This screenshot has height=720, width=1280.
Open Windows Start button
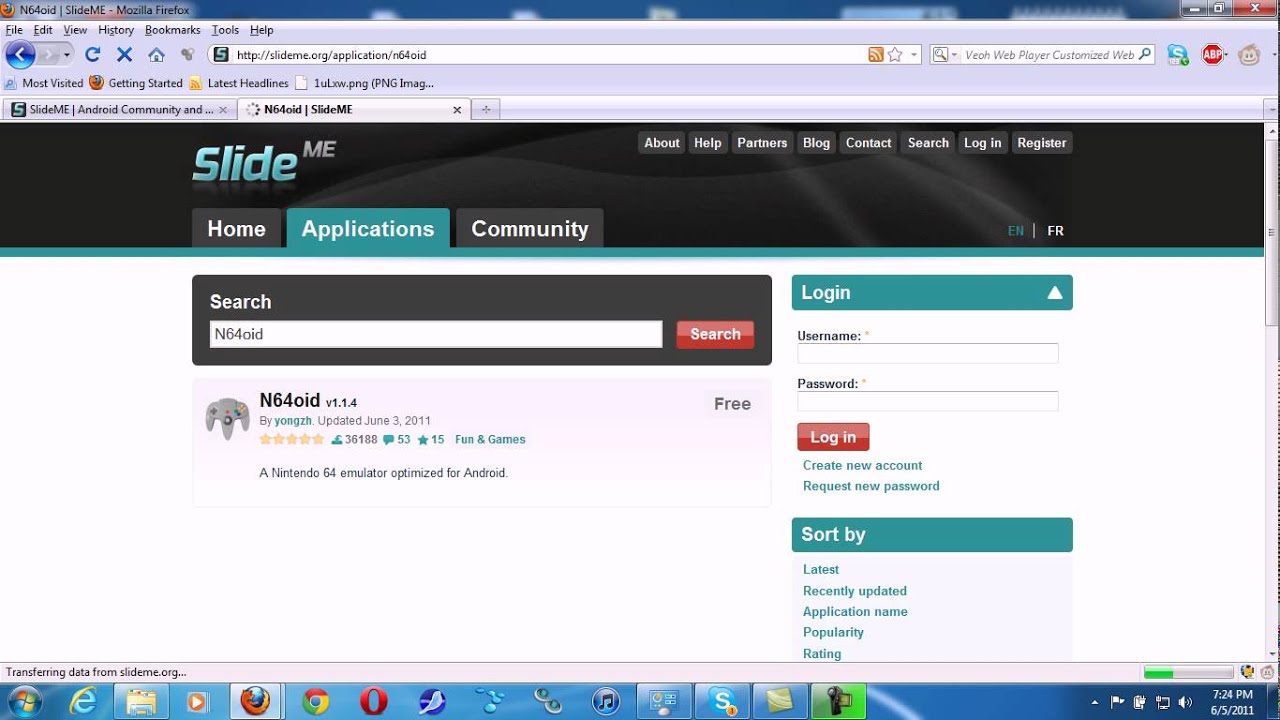[x=22, y=701]
